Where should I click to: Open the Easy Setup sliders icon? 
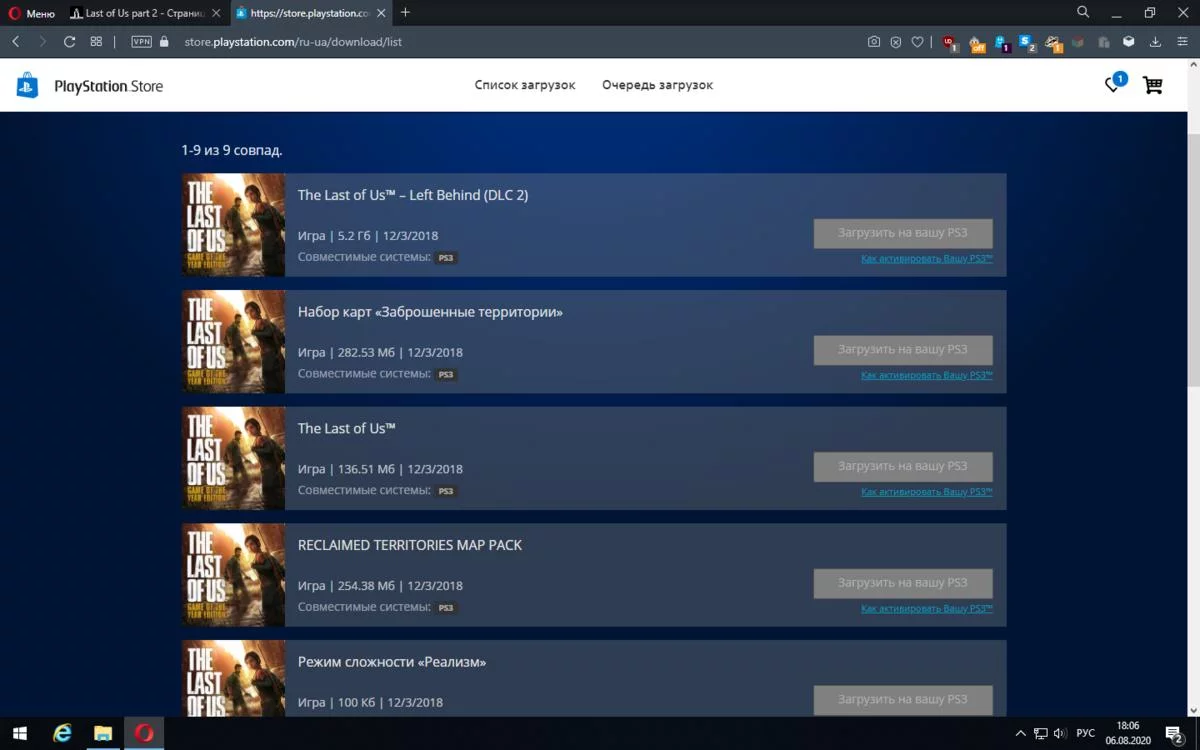[x=1182, y=42]
